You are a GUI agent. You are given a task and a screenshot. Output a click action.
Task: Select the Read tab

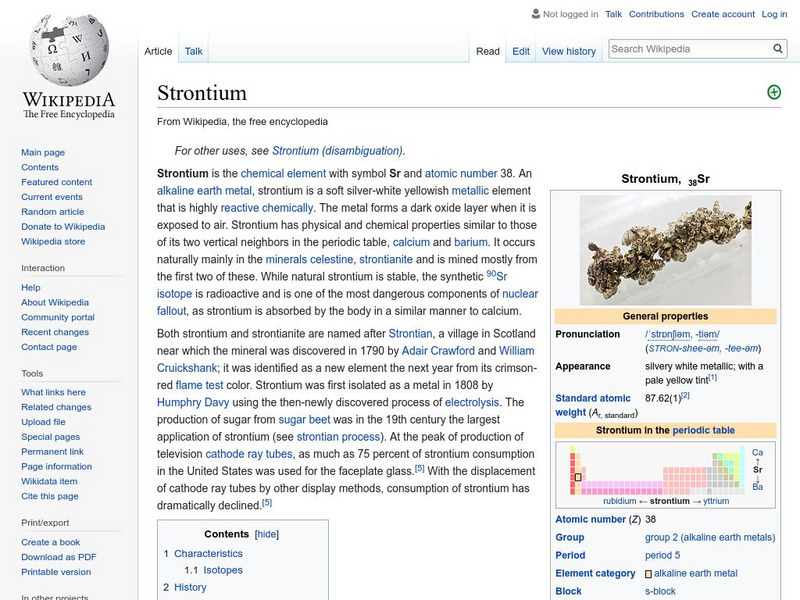[x=486, y=50]
